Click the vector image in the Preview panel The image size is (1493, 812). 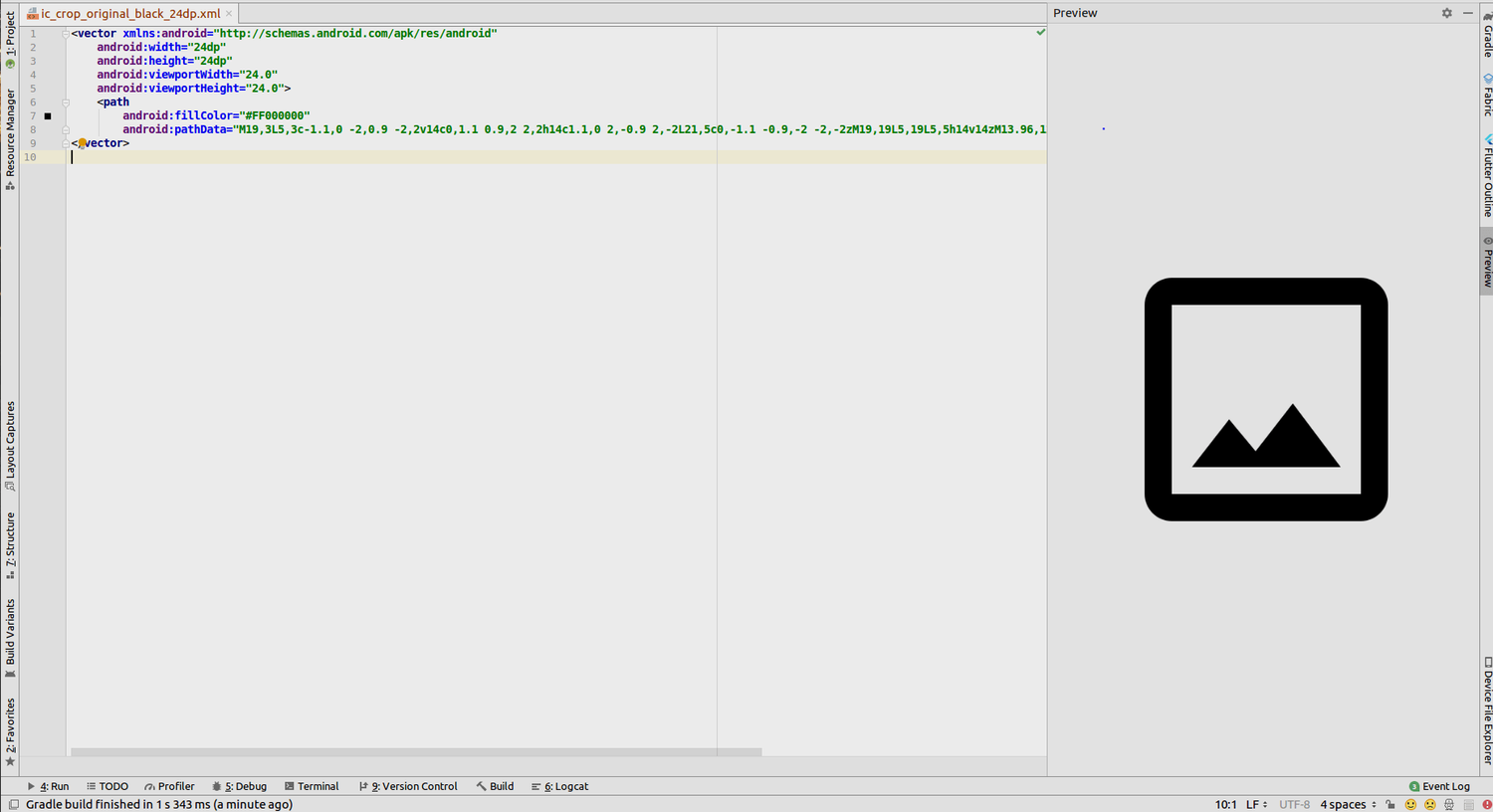(1266, 399)
